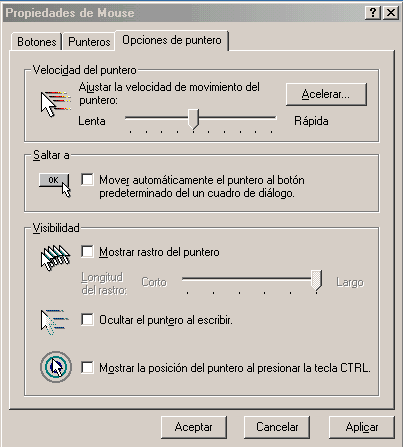Select the Opciones de puntero tab
Viewport: 403px width, 447px height.
pyautogui.click(x=172, y=40)
